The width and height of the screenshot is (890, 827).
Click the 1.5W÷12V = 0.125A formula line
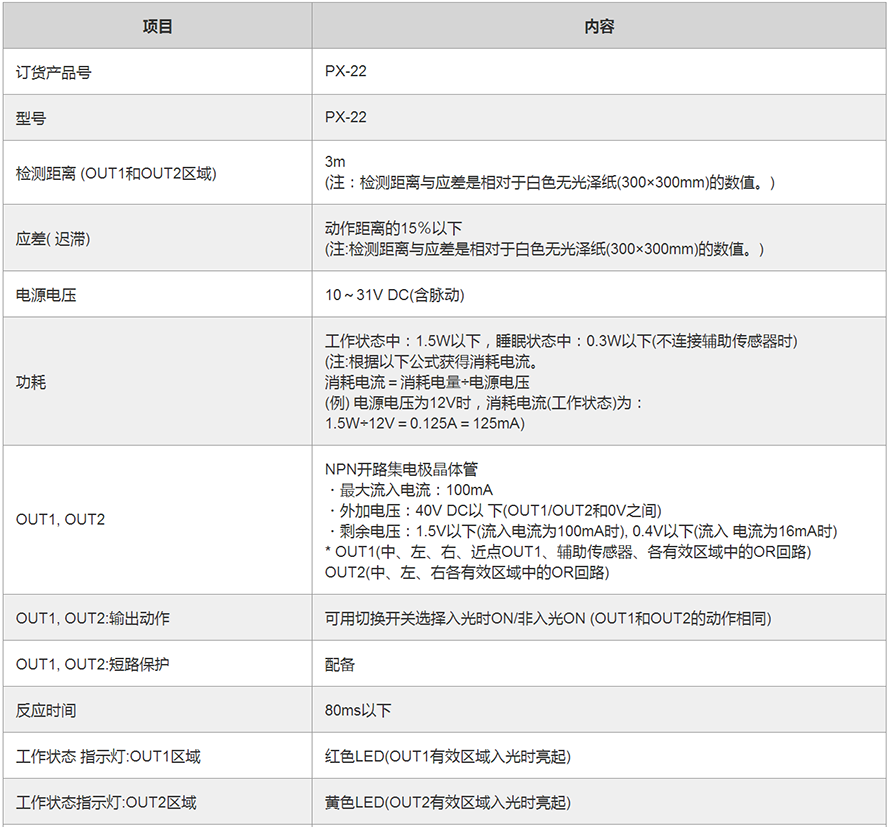[x=425, y=423]
